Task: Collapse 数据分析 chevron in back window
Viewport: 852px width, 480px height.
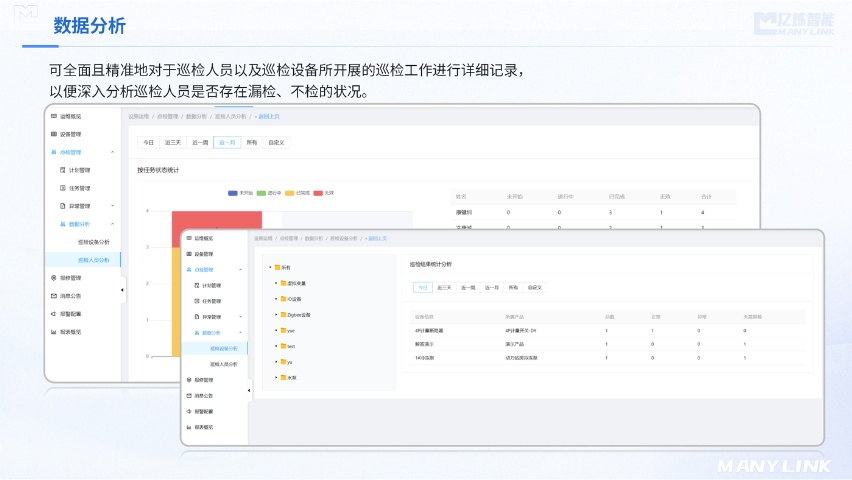Action: [x=112, y=224]
